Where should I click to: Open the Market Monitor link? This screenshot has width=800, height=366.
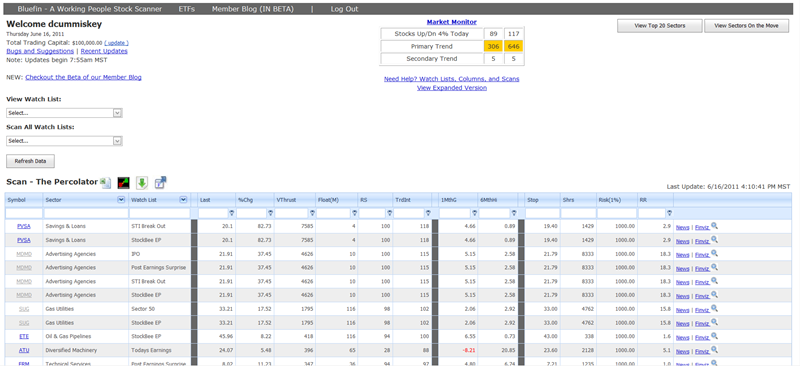click(452, 22)
